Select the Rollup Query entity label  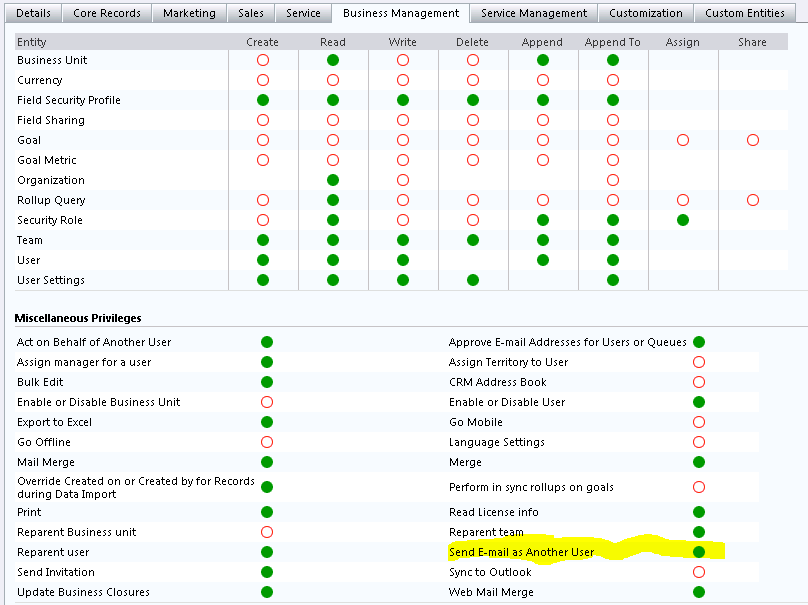click(x=51, y=200)
